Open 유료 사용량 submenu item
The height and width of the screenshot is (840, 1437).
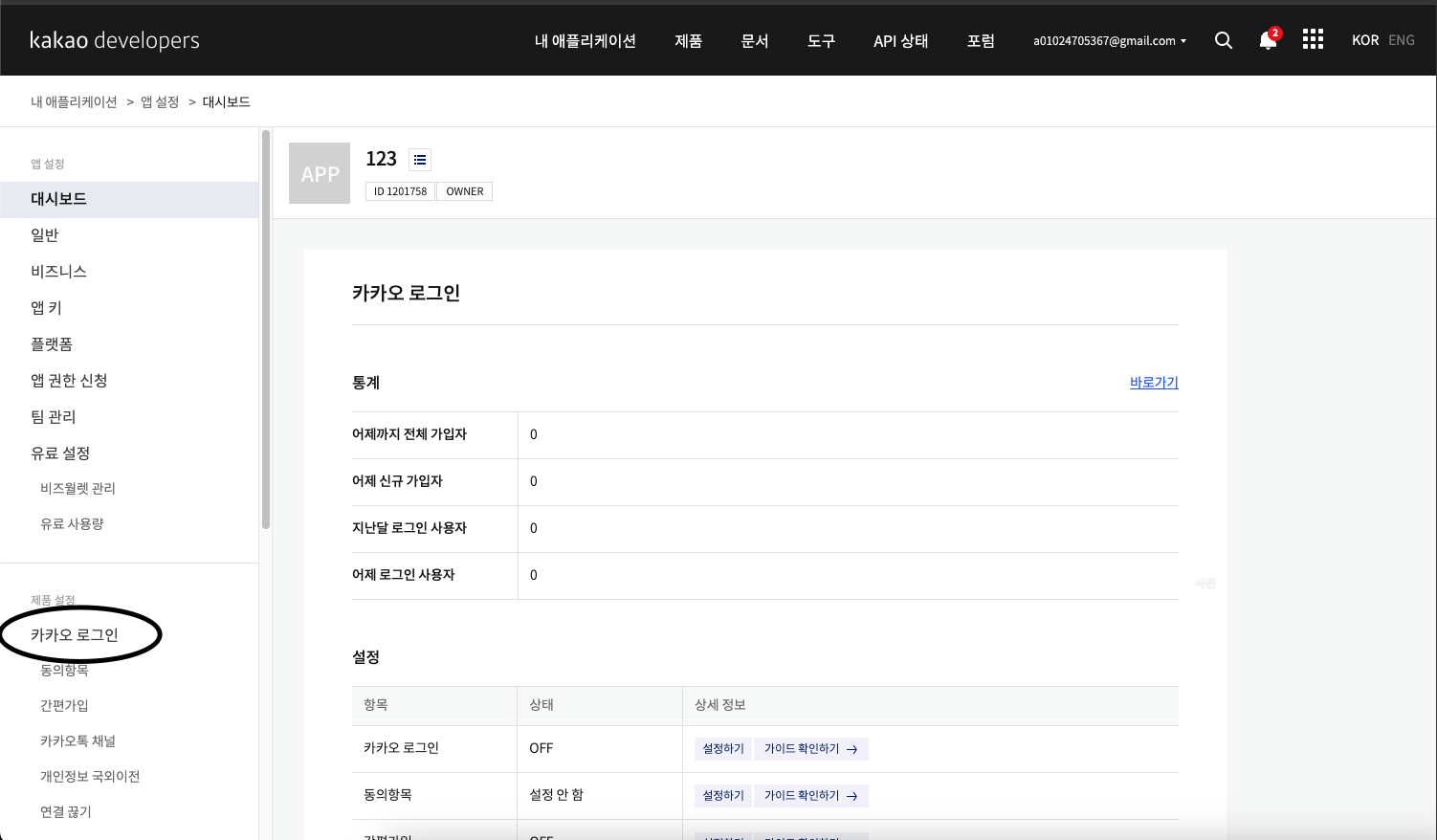72,523
